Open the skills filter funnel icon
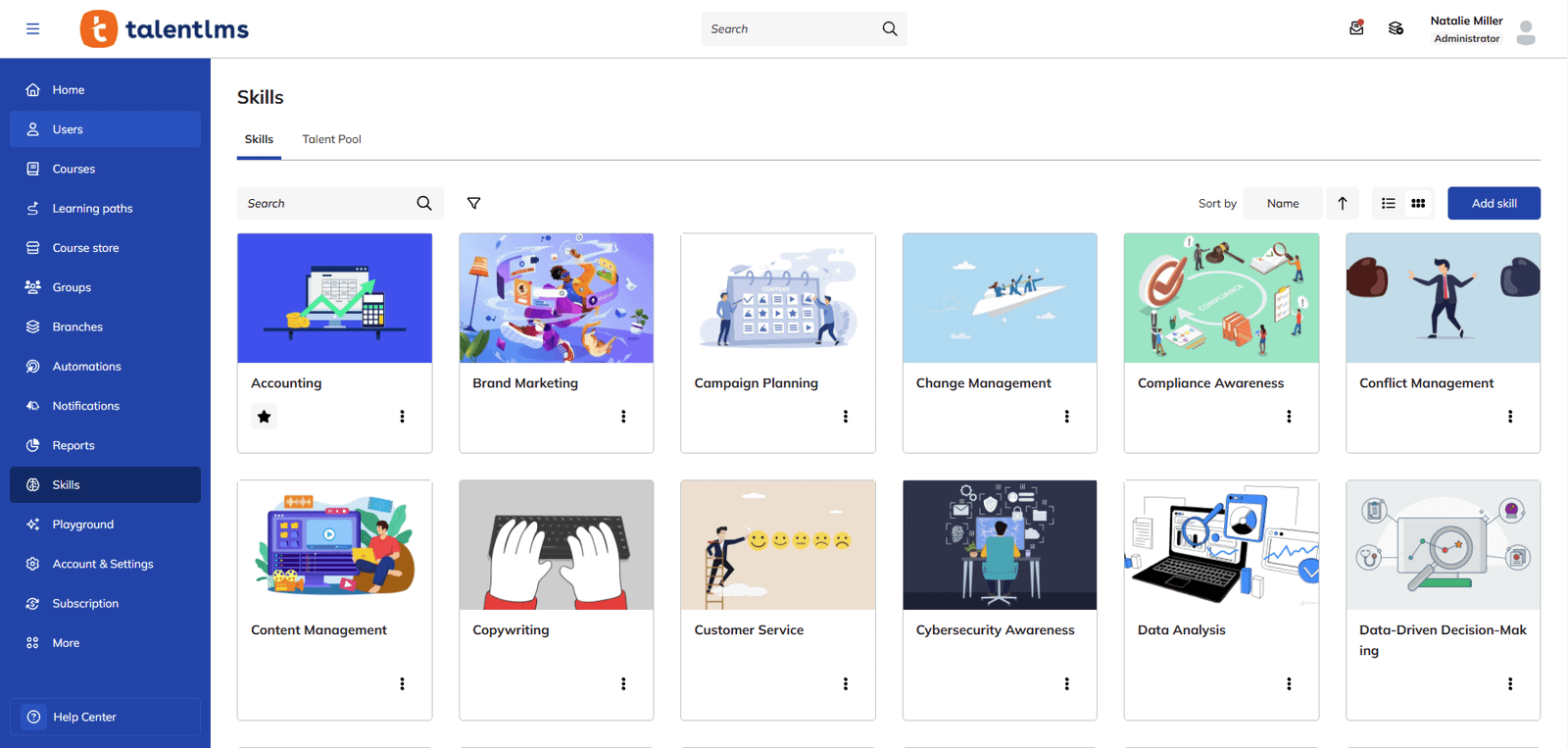The image size is (1568, 748). pyautogui.click(x=474, y=203)
